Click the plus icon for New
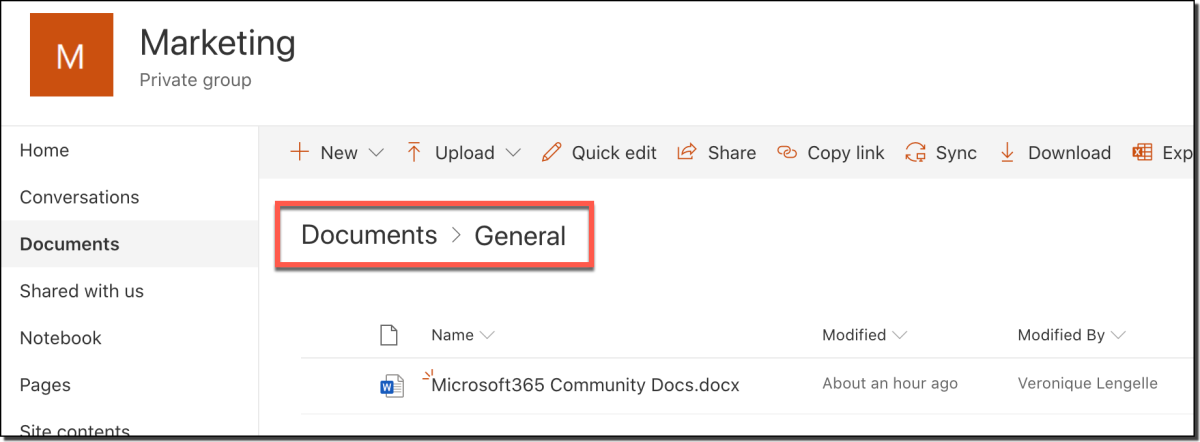The height and width of the screenshot is (442, 1200). point(299,152)
